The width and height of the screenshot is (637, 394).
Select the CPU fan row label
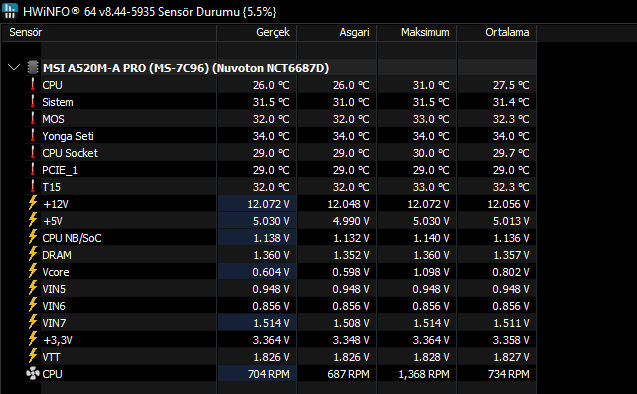coord(52,374)
